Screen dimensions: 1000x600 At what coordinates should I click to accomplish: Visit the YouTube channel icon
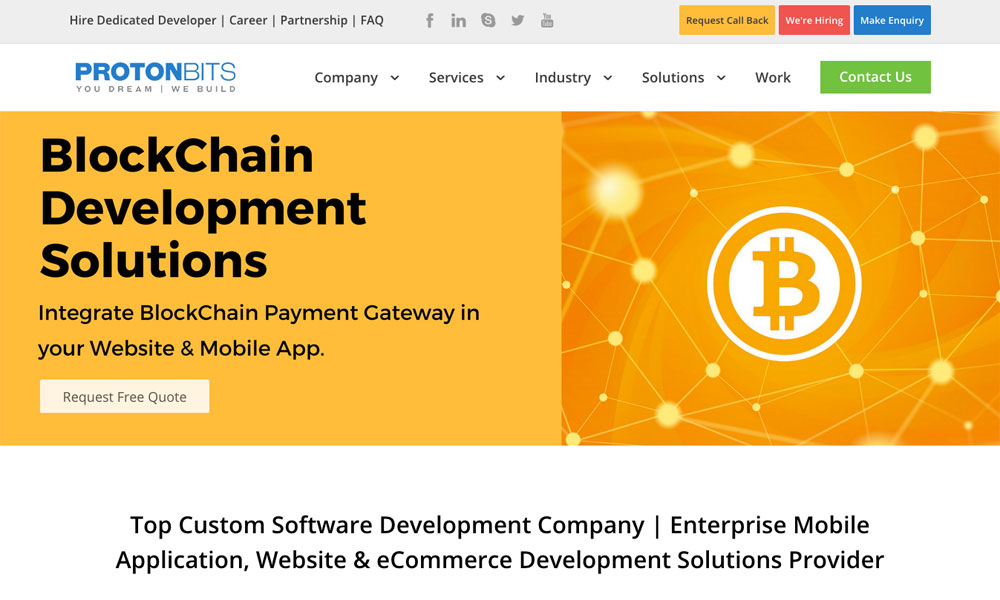click(547, 20)
